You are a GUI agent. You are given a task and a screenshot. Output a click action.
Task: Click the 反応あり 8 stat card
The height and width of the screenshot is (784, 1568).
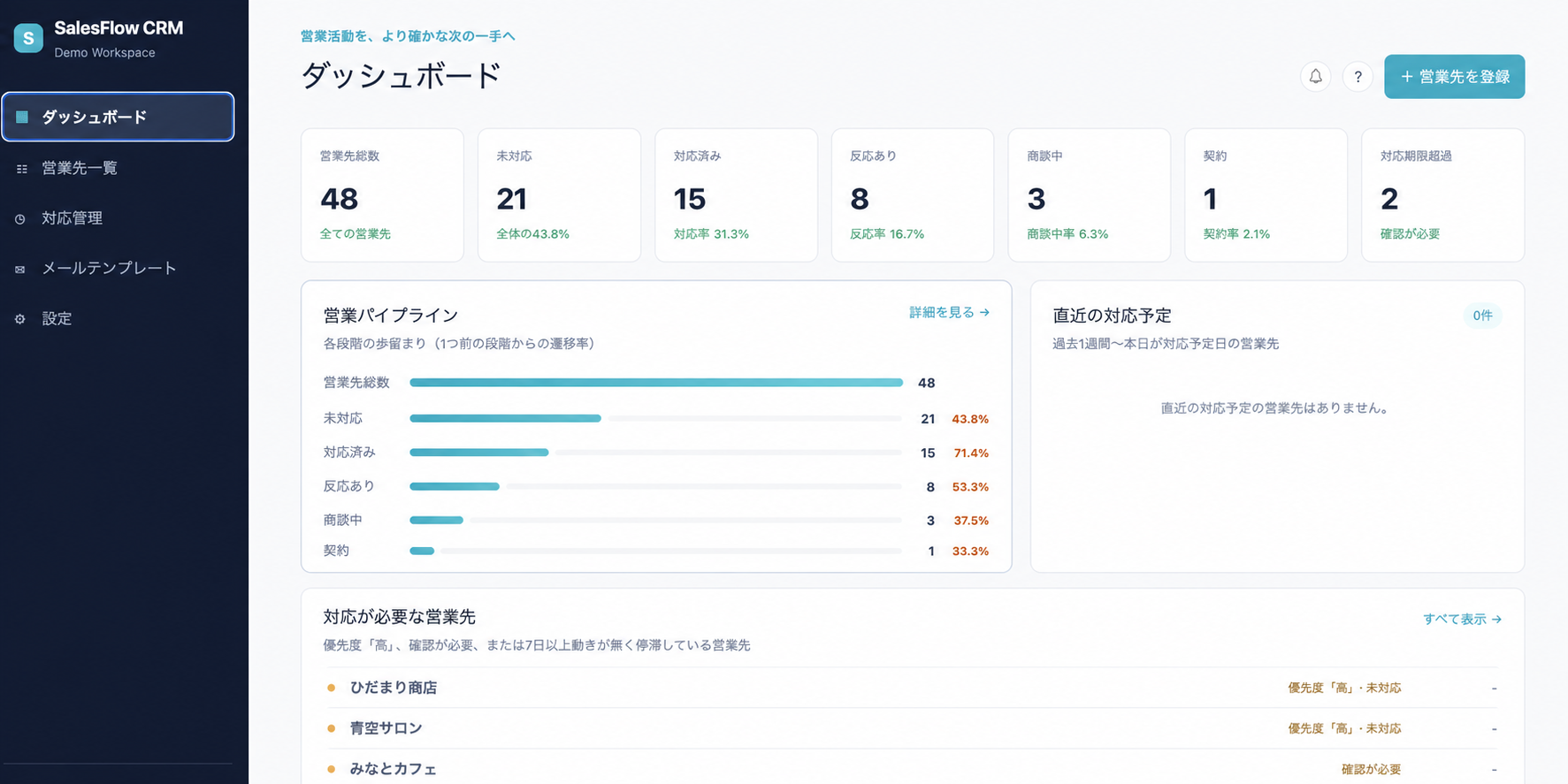pos(913,195)
